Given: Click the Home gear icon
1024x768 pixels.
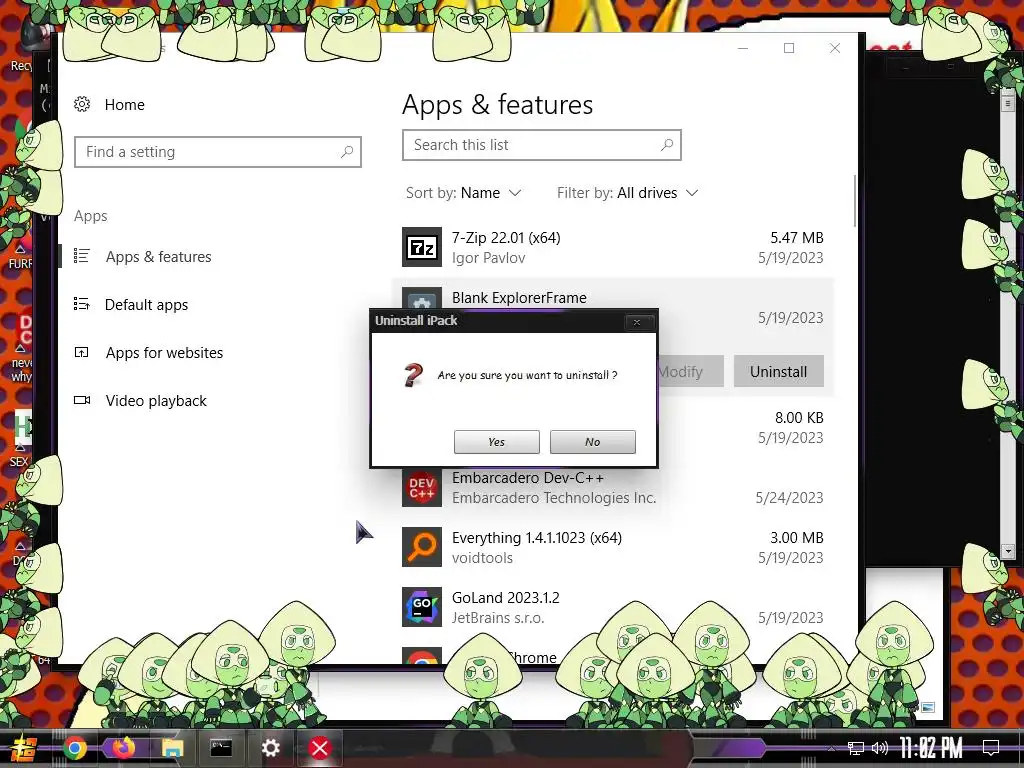Looking at the screenshot, I should [82, 104].
